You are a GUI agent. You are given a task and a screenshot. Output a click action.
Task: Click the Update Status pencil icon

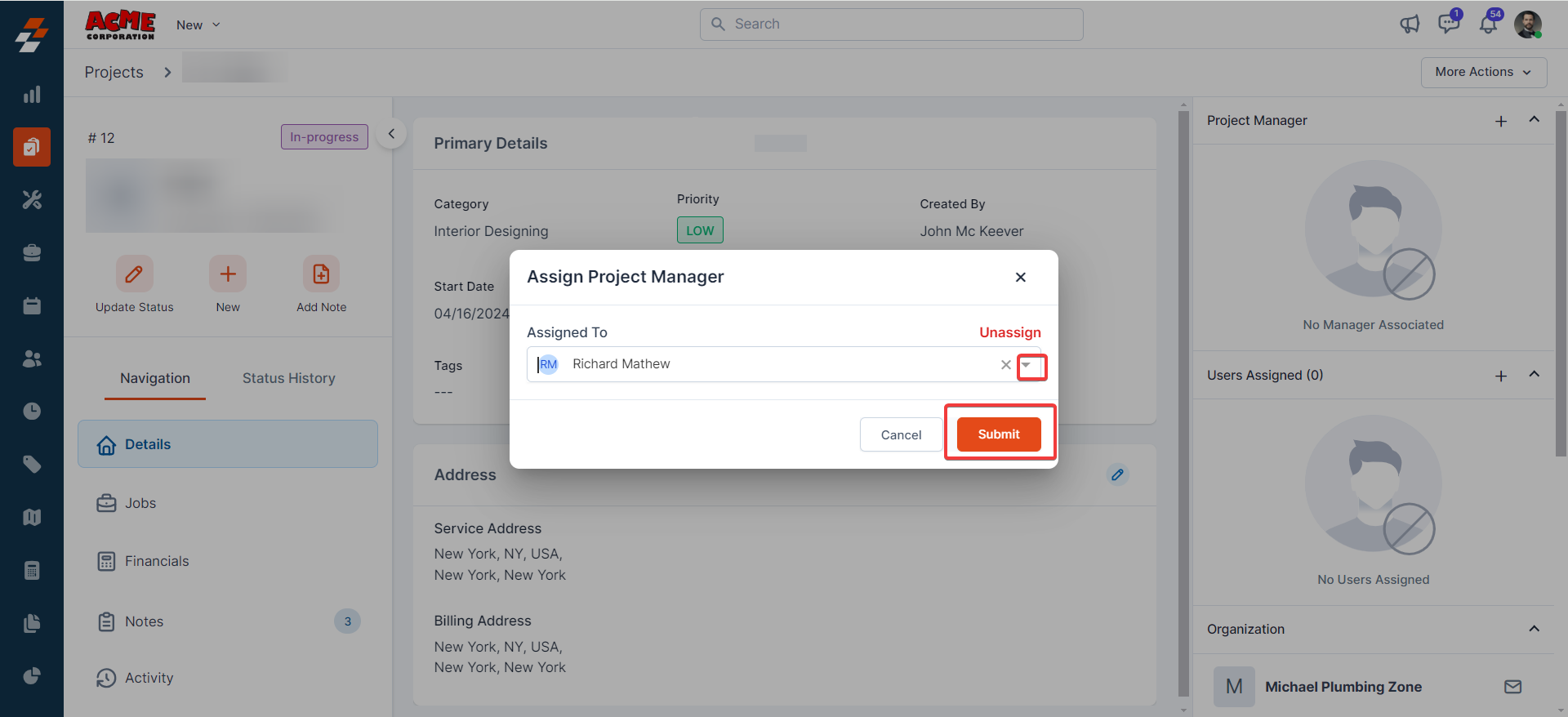[x=134, y=274]
